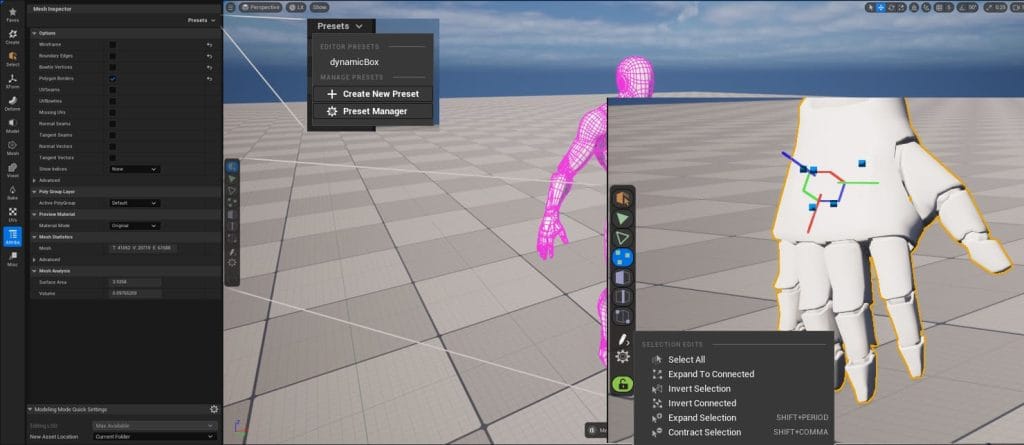
Task: Switch to the Bake tools category
Action: point(12,192)
